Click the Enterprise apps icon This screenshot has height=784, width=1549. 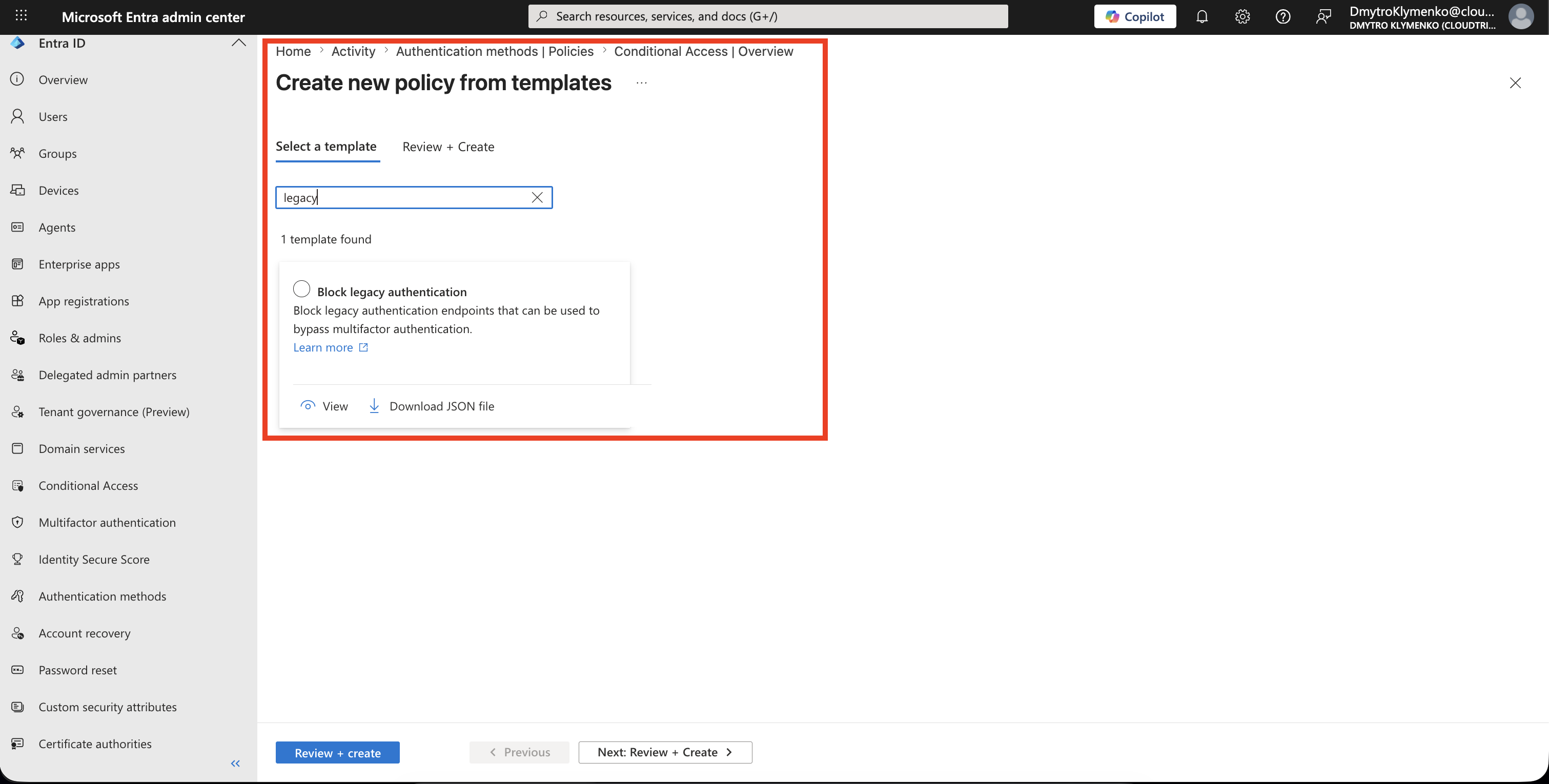coord(17,264)
